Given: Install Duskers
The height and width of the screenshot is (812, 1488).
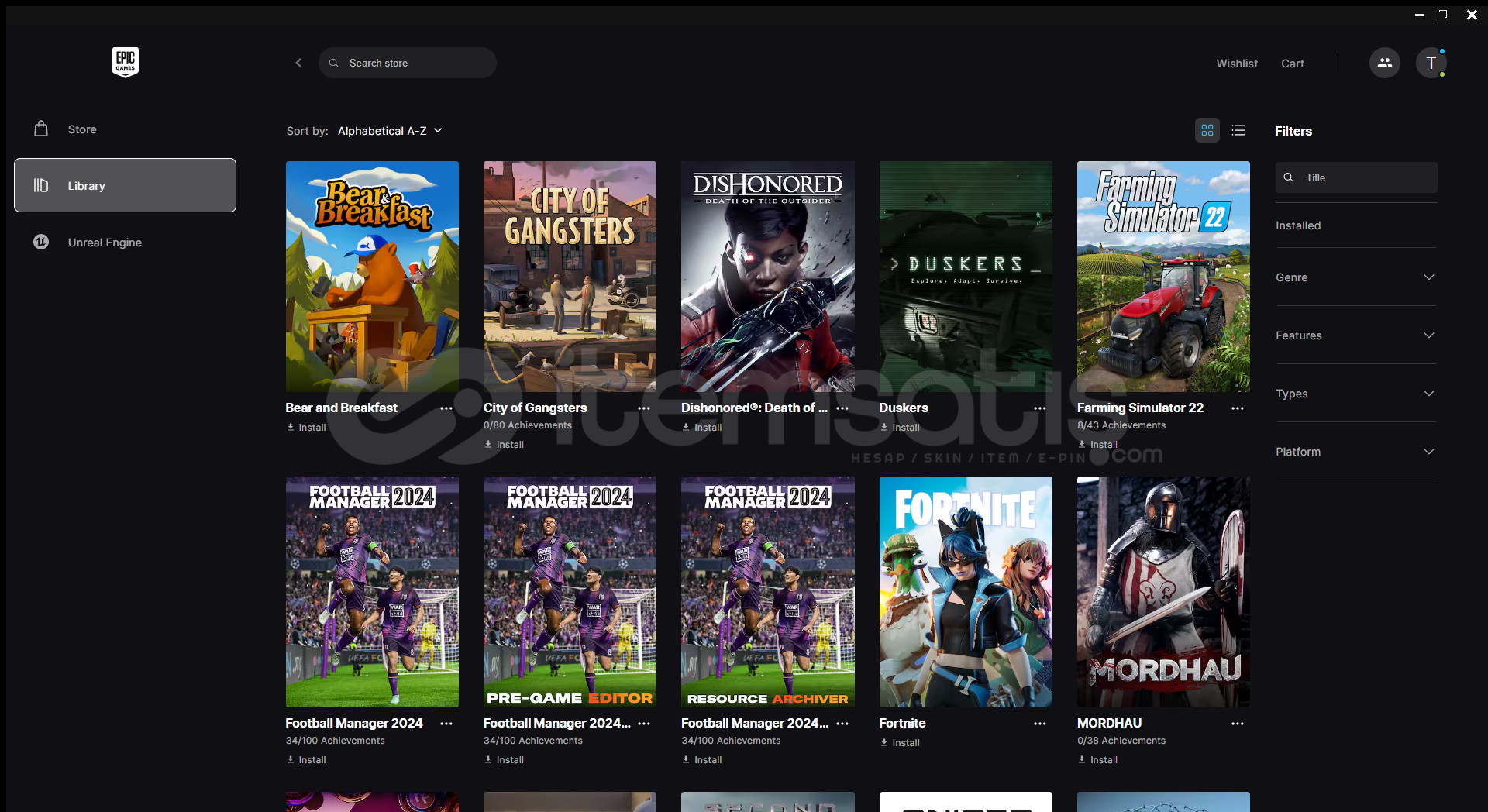Looking at the screenshot, I should click(900, 428).
